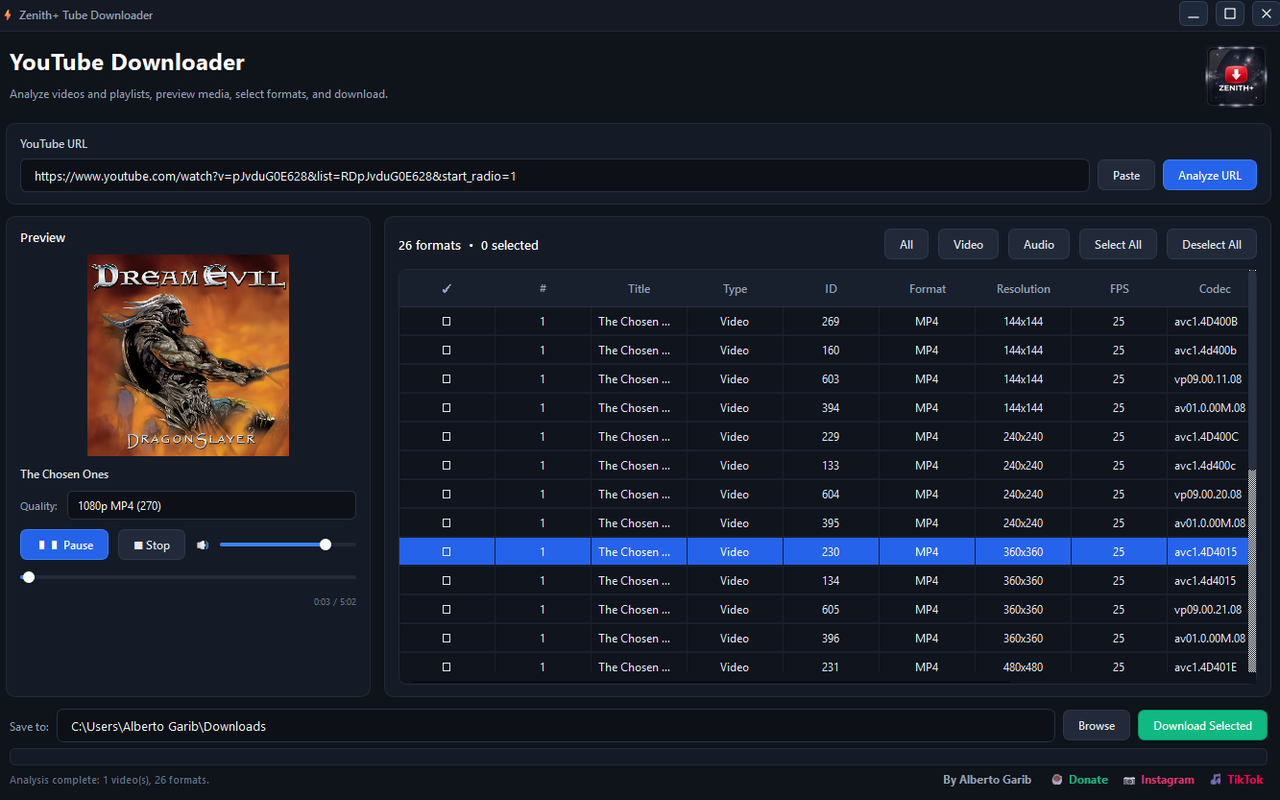Select the checkbox for format ID 231
This screenshot has height=800, width=1280.
point(446,667)
